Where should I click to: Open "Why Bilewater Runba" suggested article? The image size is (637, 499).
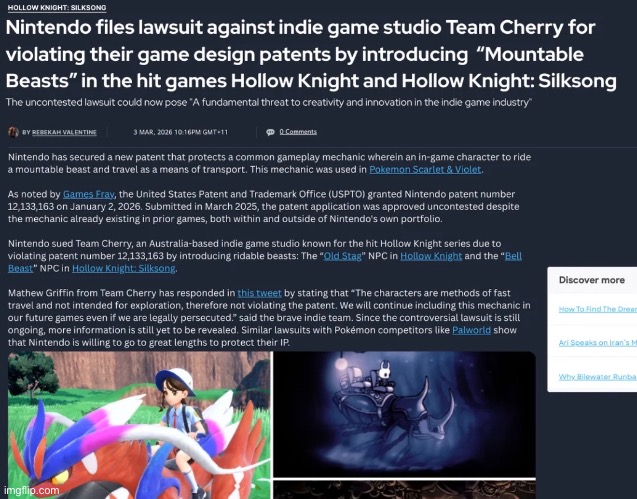598,377
